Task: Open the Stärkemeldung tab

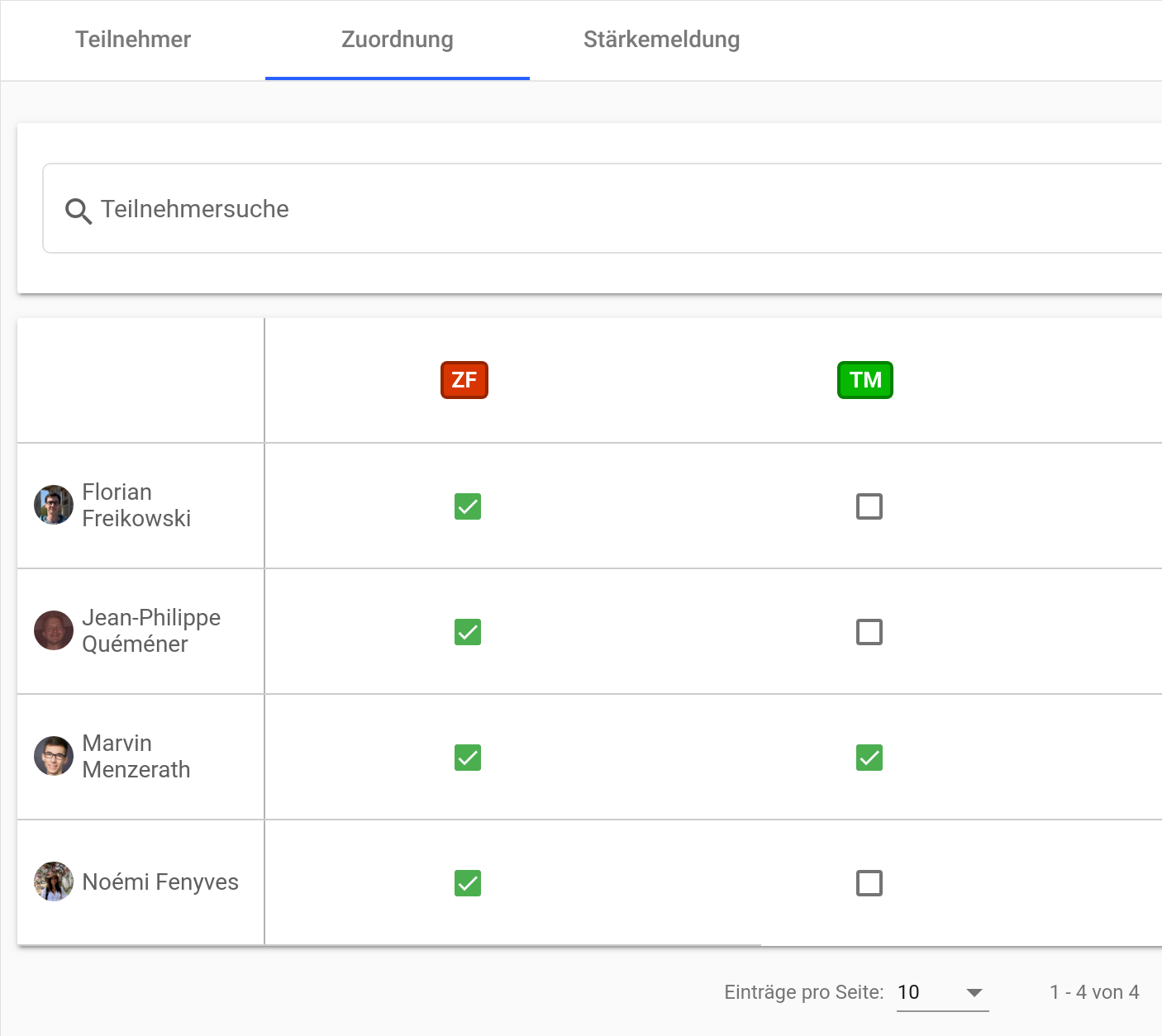Action: tap(661, 40)
